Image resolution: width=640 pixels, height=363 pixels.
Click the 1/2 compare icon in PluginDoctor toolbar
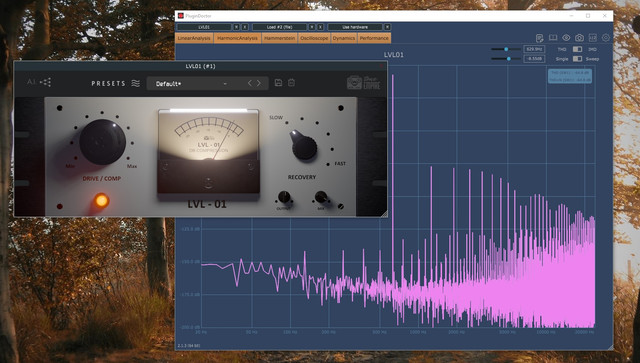pyautogui.click(x=593, y=38)
